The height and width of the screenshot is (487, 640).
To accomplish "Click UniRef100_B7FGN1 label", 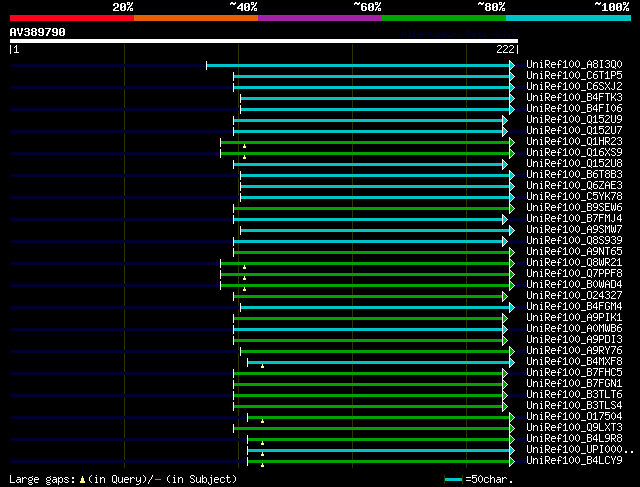I will (x=574, y=384).
